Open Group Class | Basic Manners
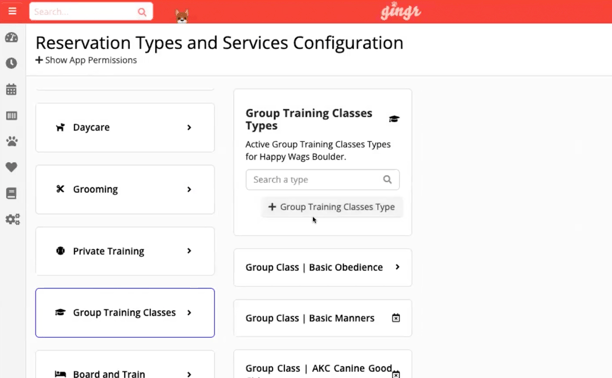 (323, 318)
